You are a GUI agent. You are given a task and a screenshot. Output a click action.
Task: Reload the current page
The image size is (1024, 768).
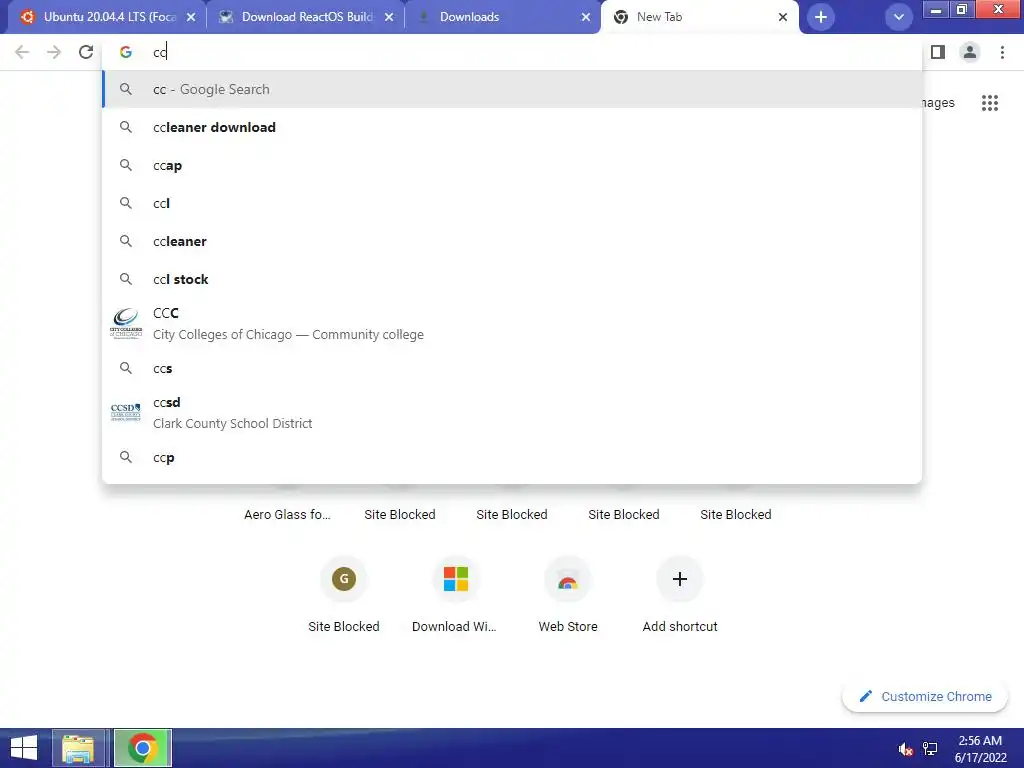86,52
